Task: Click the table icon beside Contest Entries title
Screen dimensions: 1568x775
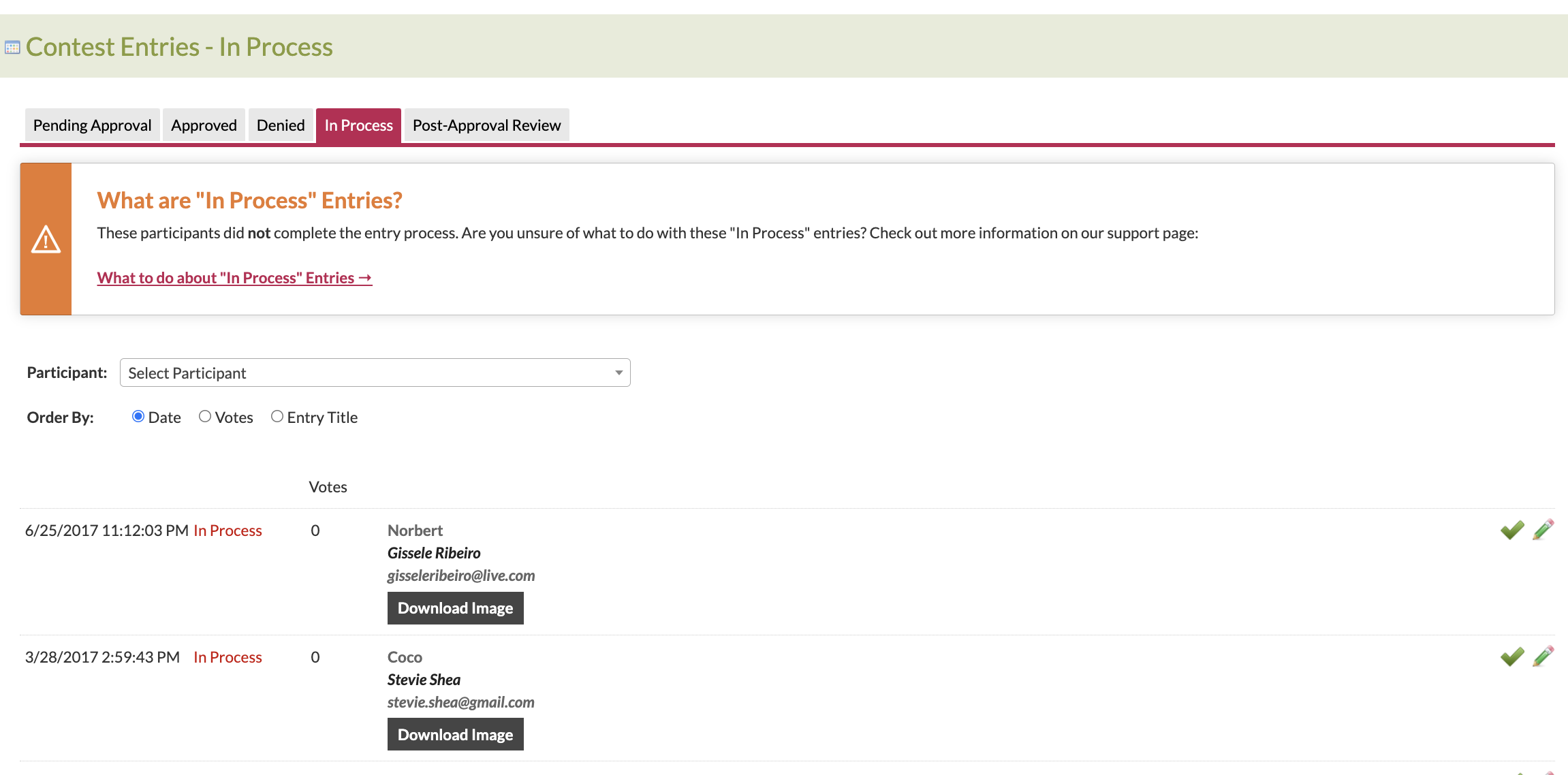Action: point(12,48)
